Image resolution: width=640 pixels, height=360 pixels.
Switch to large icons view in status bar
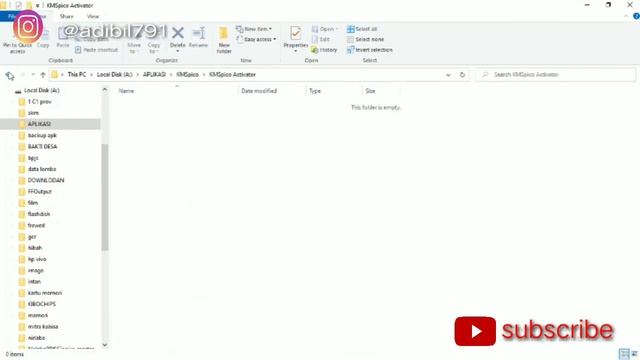(634, 354)
